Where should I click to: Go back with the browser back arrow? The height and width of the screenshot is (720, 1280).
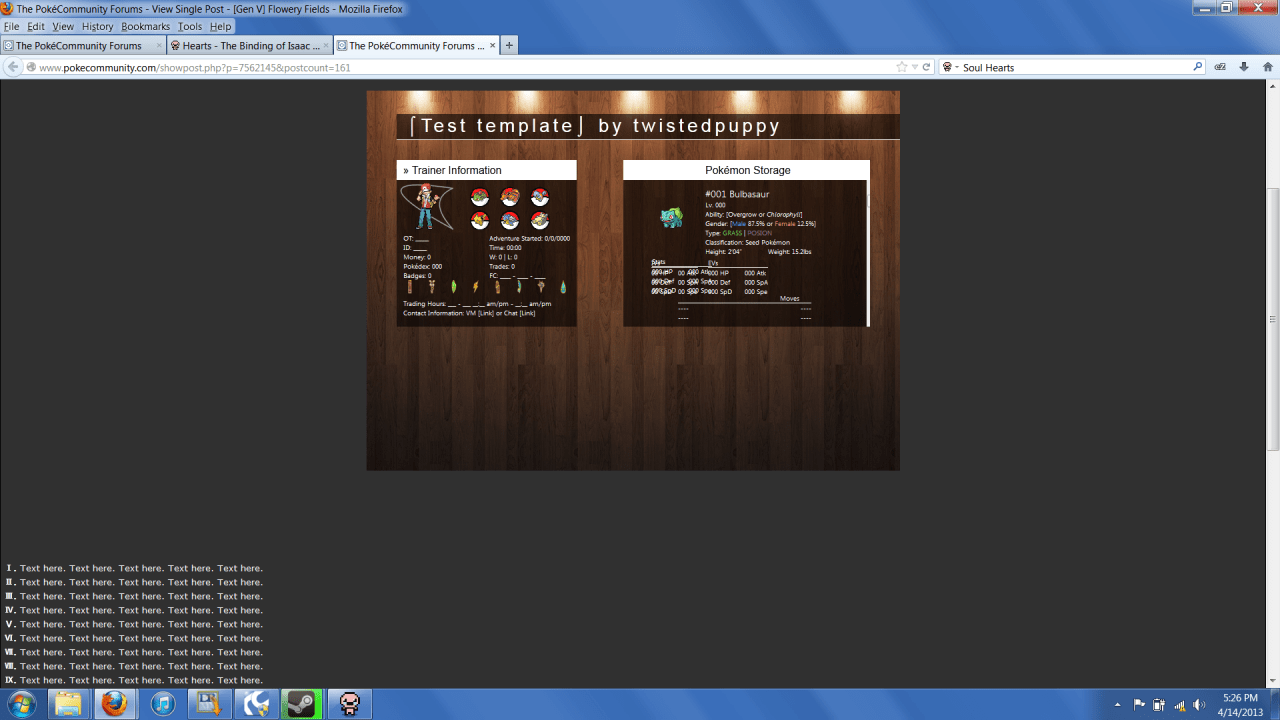point(13,67)
